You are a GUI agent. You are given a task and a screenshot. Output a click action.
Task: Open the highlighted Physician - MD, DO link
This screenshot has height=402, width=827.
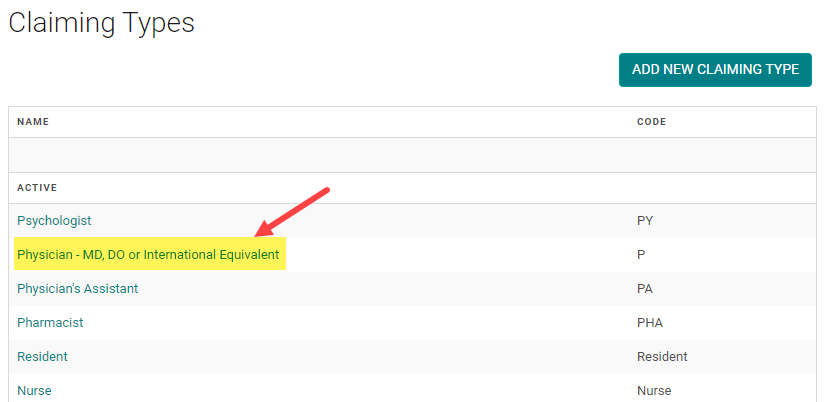[x=148, y=255]
